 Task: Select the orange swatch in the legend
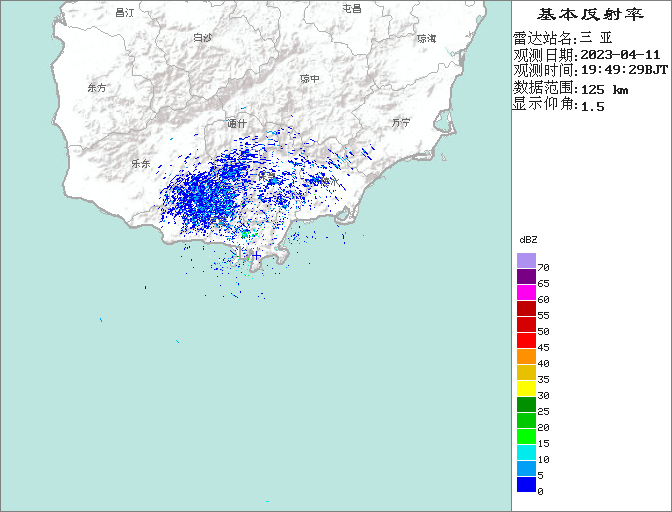(526, 356)
